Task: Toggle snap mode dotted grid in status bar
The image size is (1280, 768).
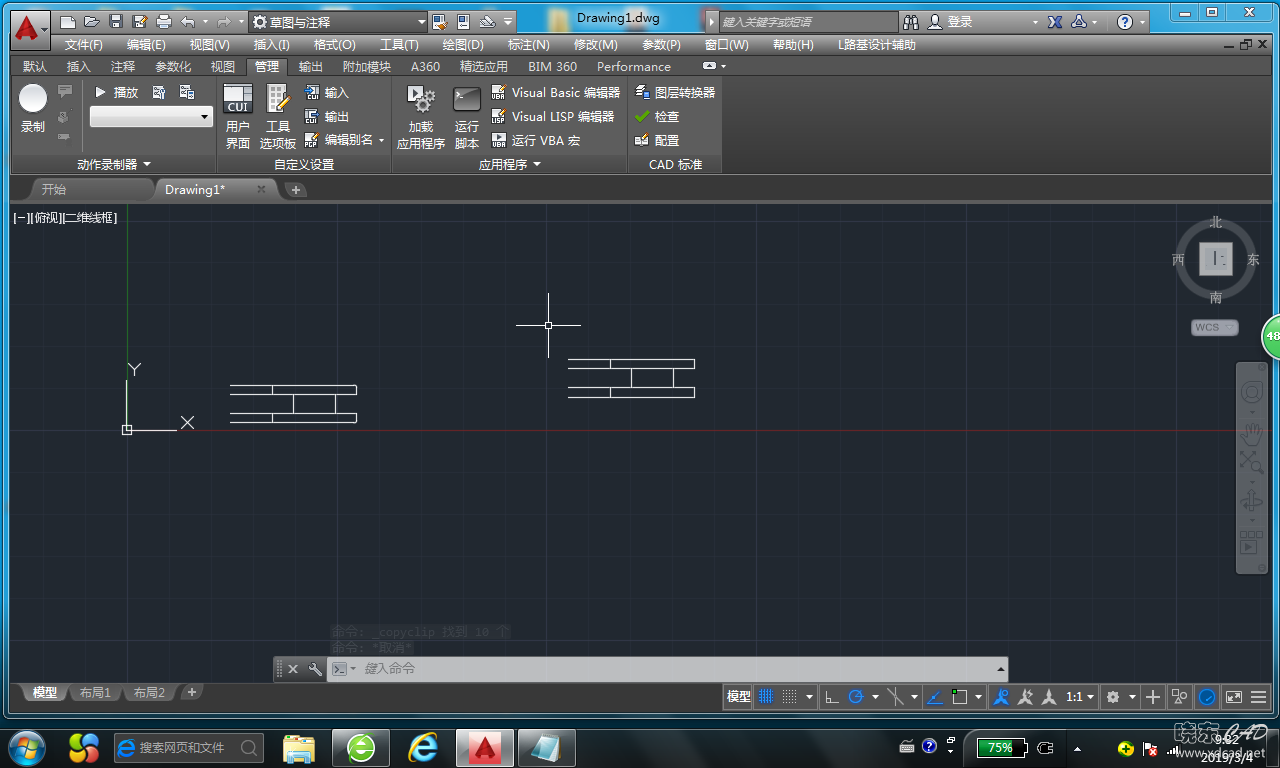Action: (789, 697)
